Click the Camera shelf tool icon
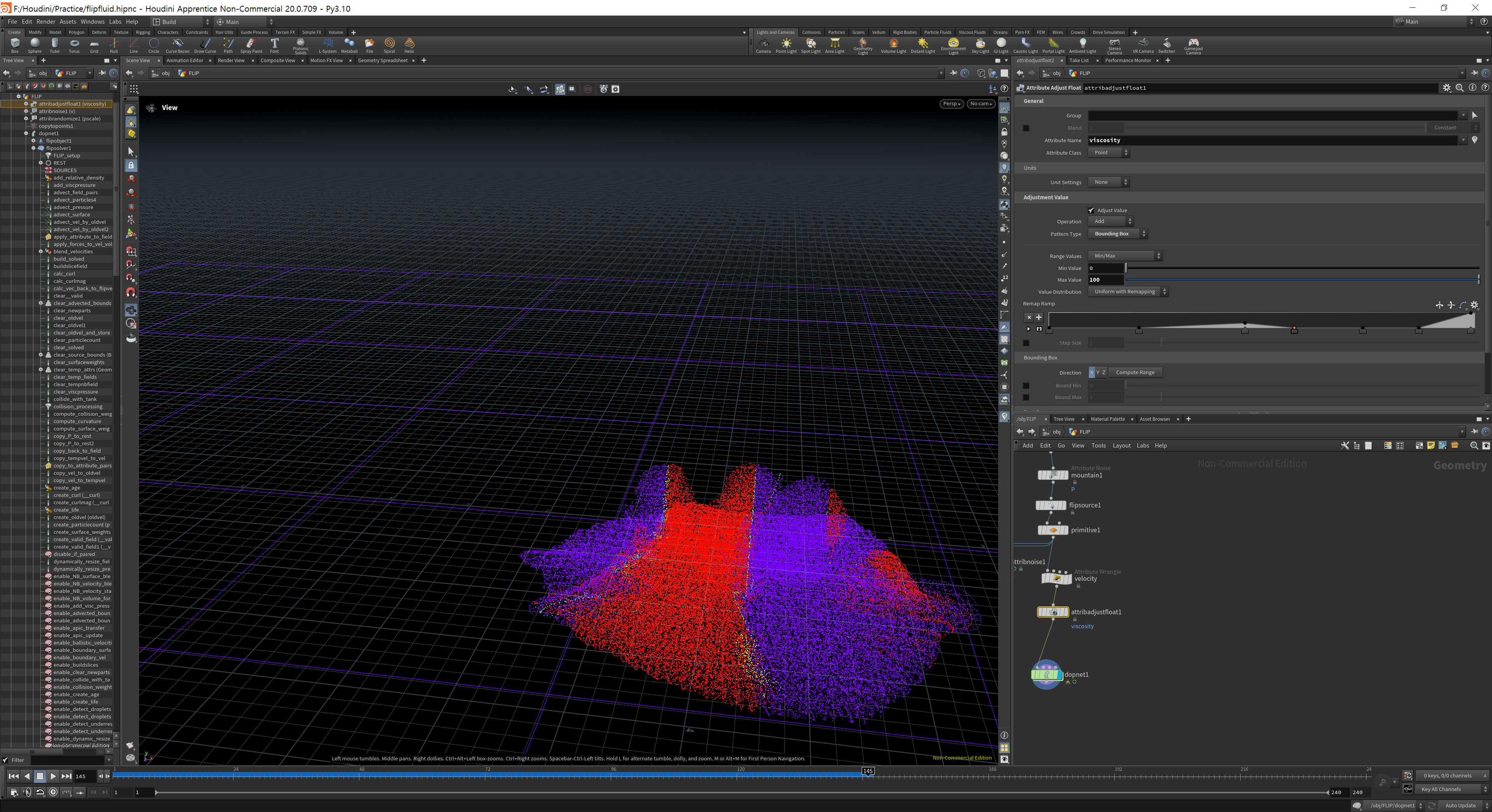1492x812 pixels. (763, 44)
